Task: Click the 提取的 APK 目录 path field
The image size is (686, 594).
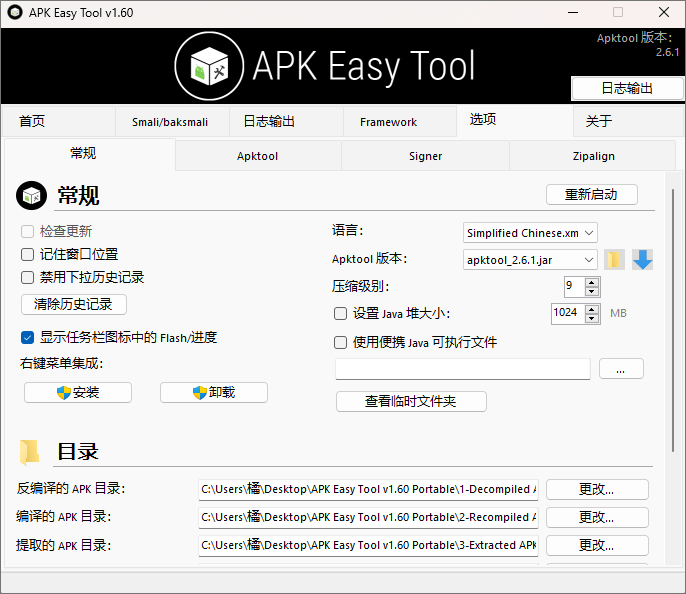Action: click(368, 545)
